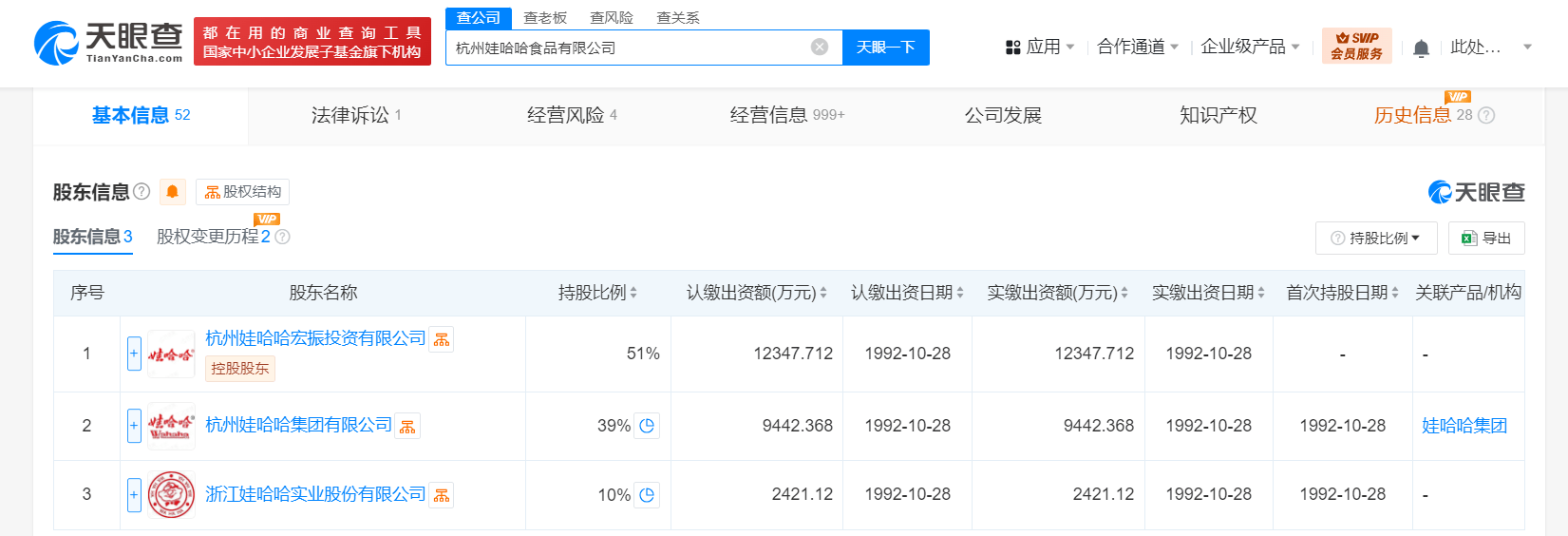Switch to 经营信息 tab

(787, 116)
